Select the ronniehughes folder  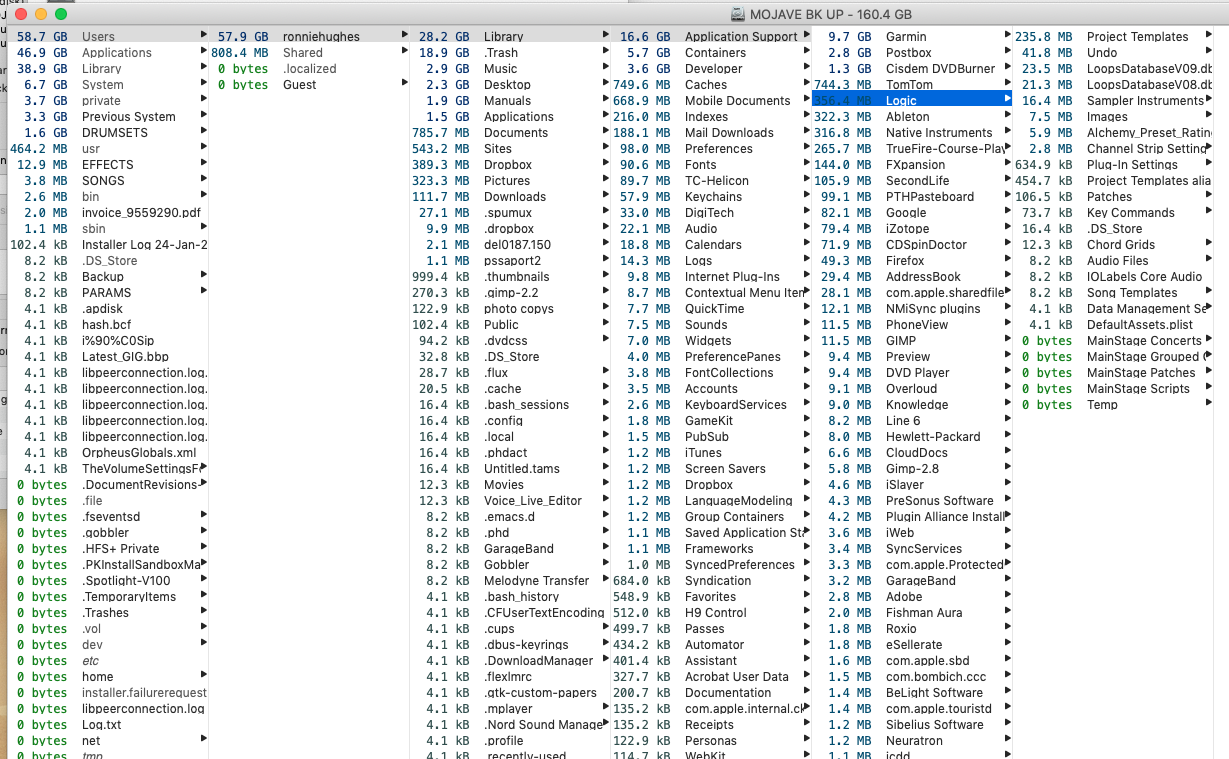click(310, 37)
